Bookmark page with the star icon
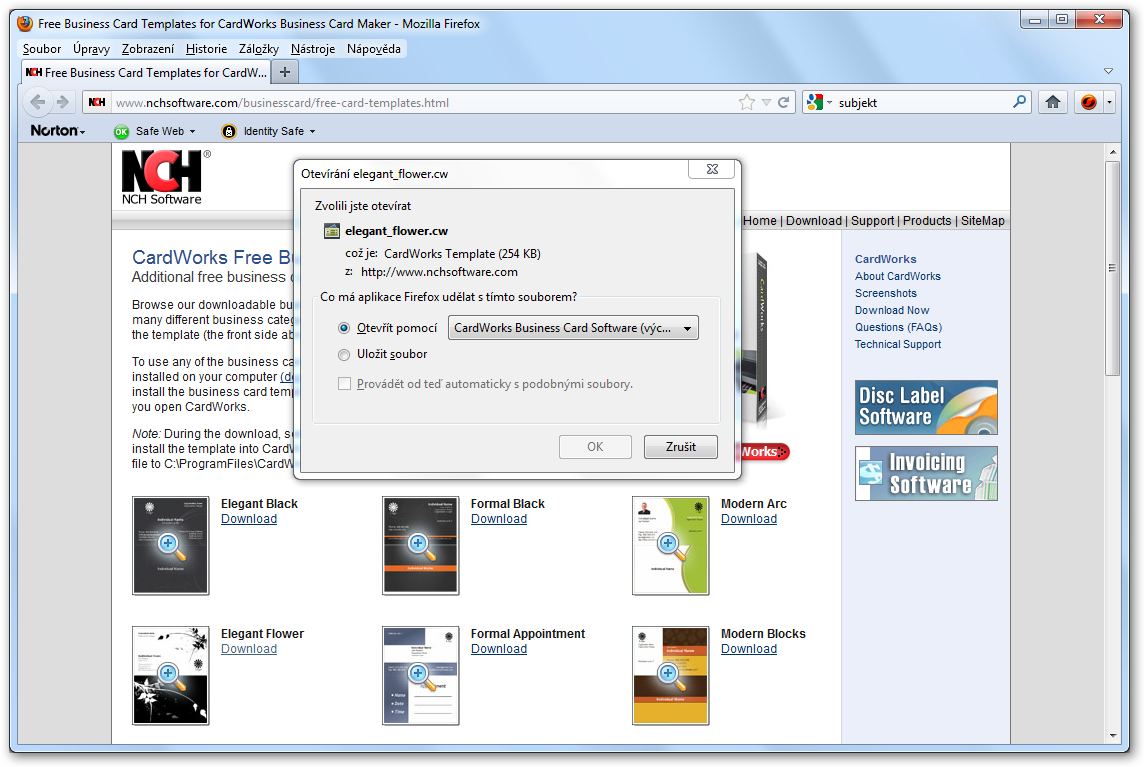1144x767 pixels. (746, 102)
